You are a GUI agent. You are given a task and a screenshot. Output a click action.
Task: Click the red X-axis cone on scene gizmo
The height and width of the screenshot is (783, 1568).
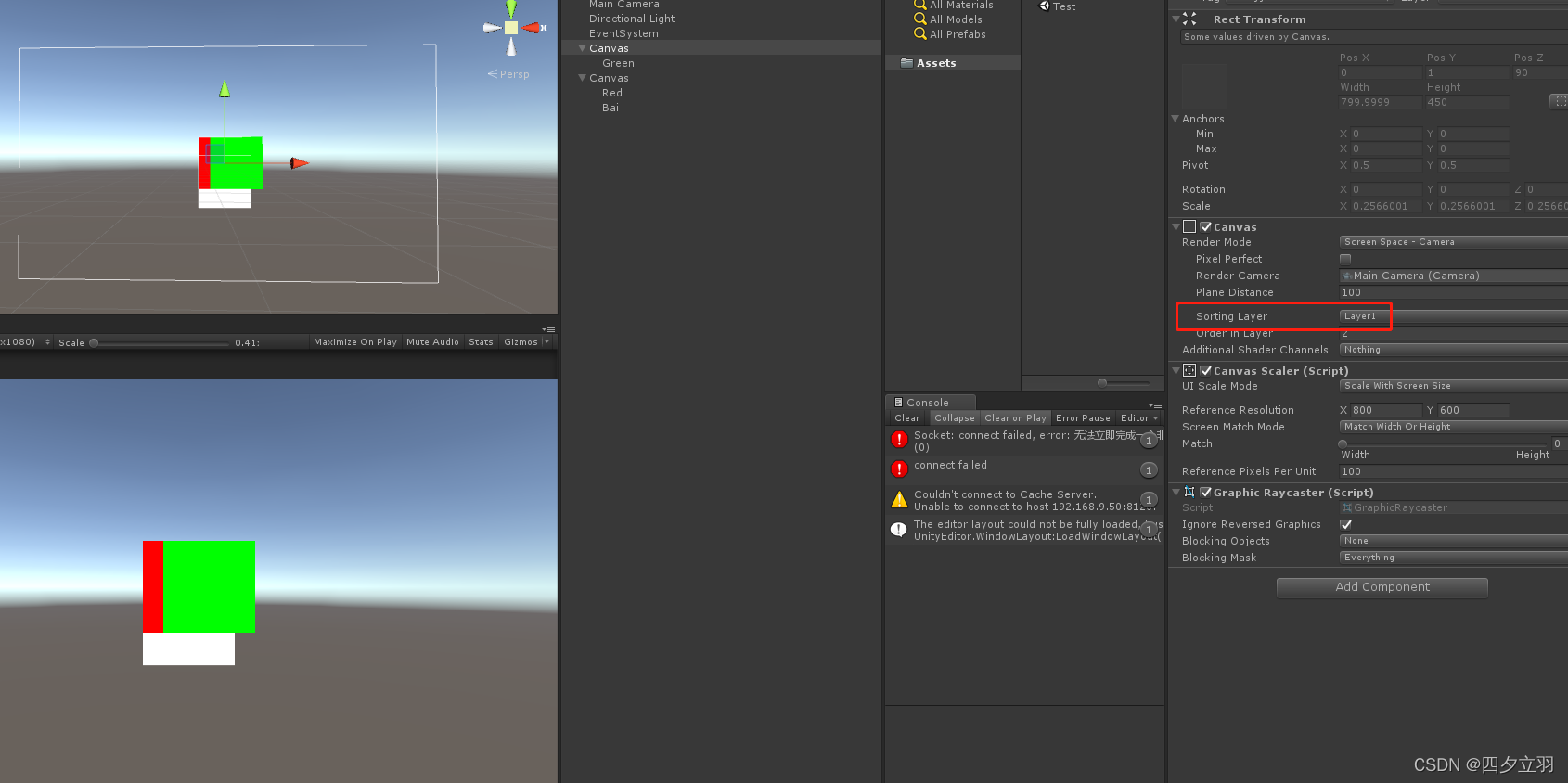(532, 28)
